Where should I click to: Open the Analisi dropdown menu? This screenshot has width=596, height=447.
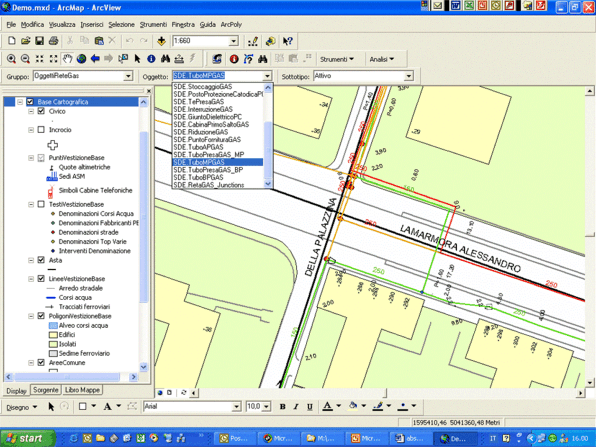(382, 59)
